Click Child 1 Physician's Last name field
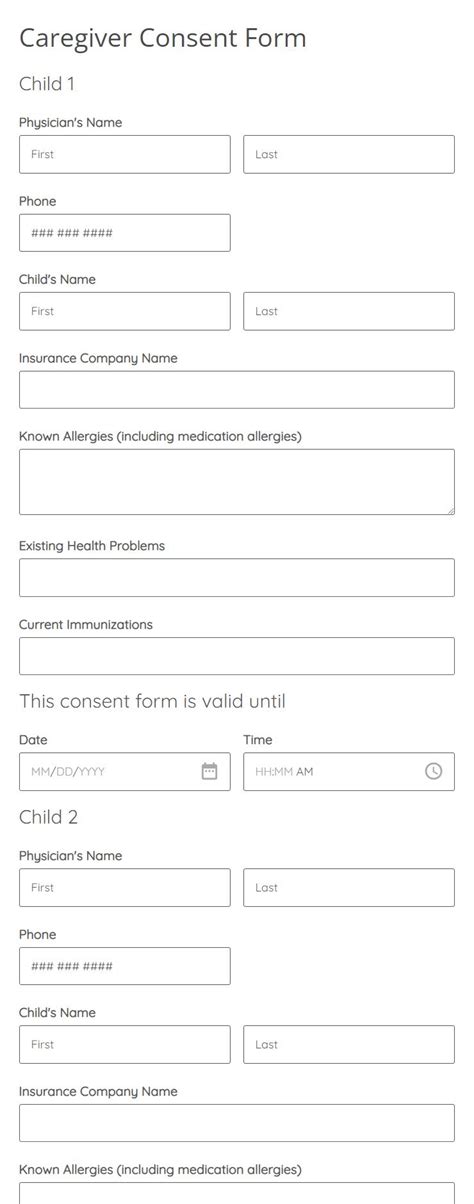 point(349,155)
